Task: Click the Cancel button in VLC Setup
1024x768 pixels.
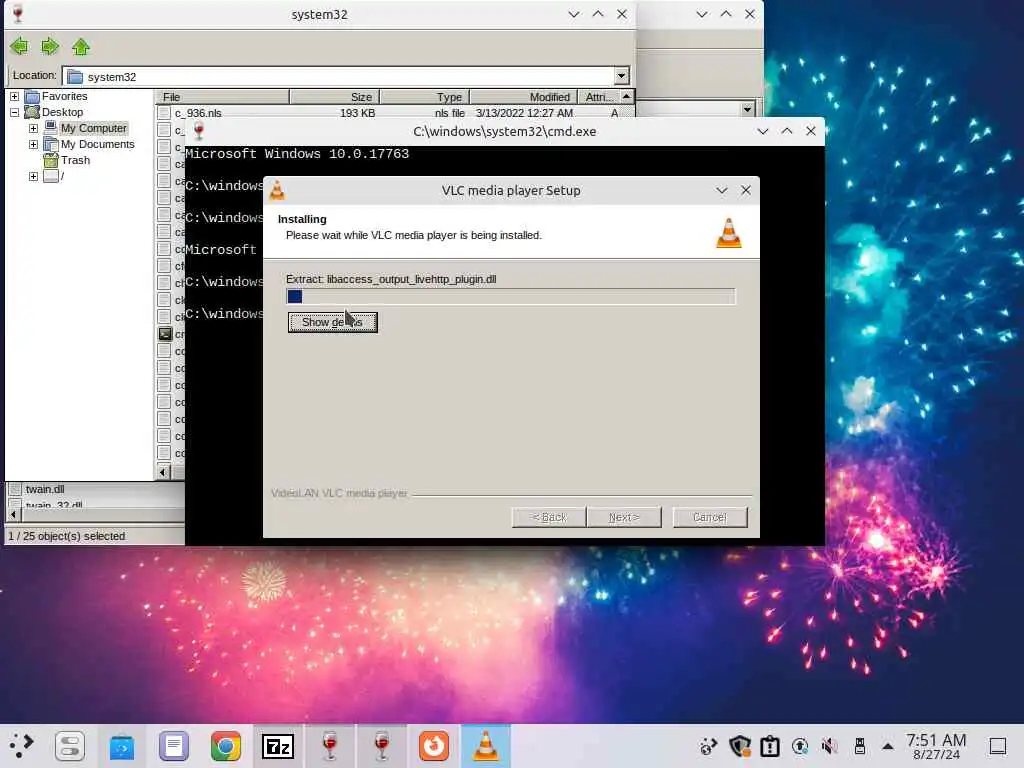Action: pyautogui.click(x=710, y=517)
